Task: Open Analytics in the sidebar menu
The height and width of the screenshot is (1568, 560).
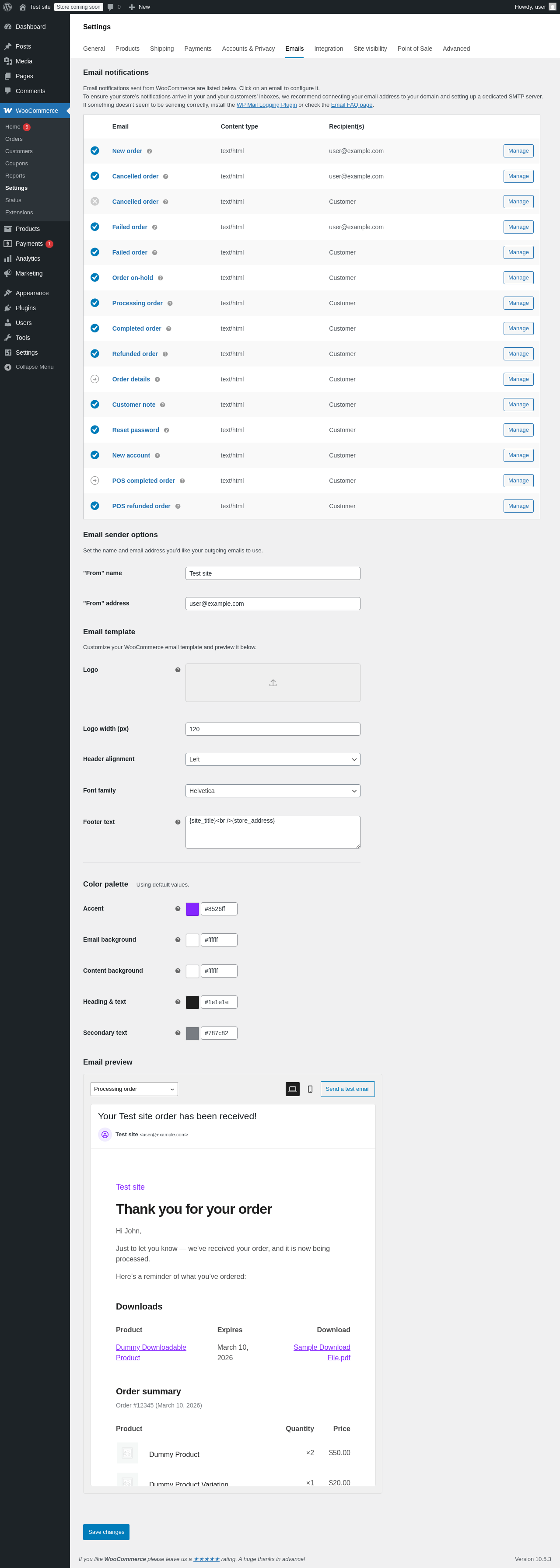Action: pos(28,258)
